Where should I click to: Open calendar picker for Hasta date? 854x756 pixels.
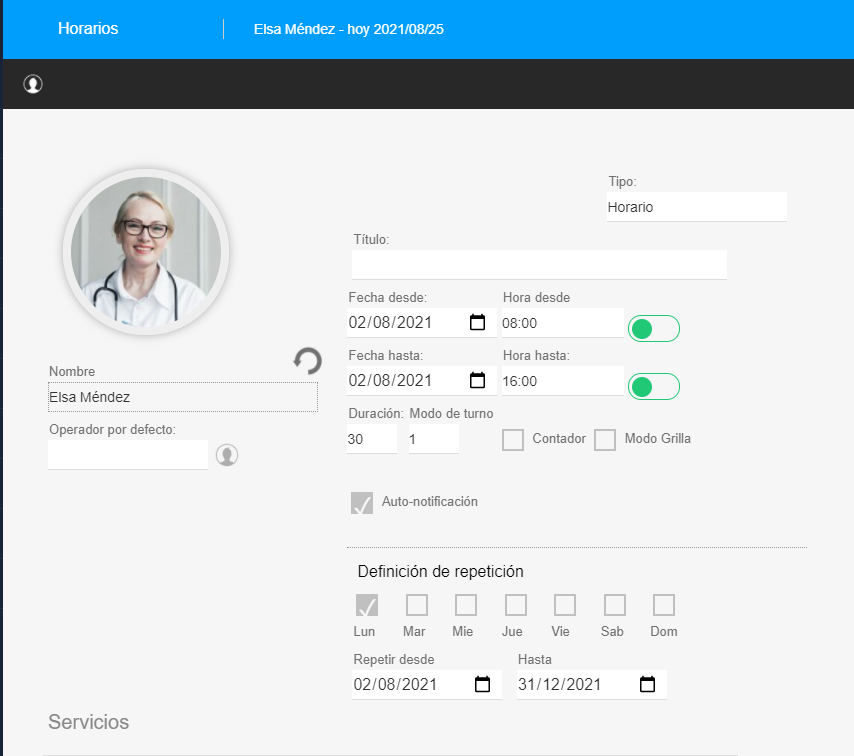click(x=647, y=684)
